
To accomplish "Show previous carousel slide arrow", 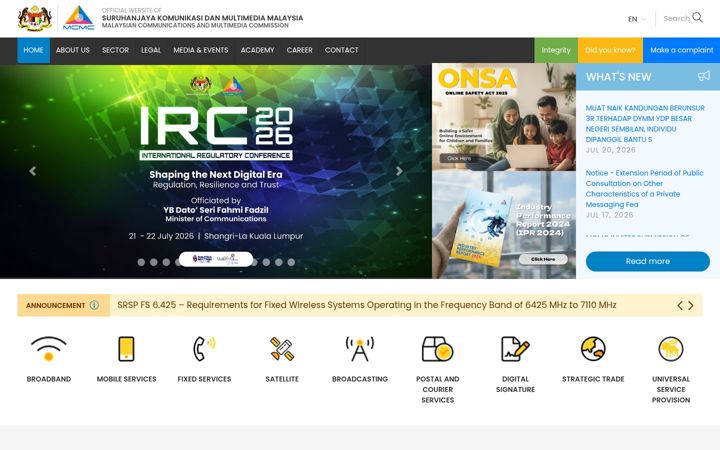I will [x=33, y=171].
